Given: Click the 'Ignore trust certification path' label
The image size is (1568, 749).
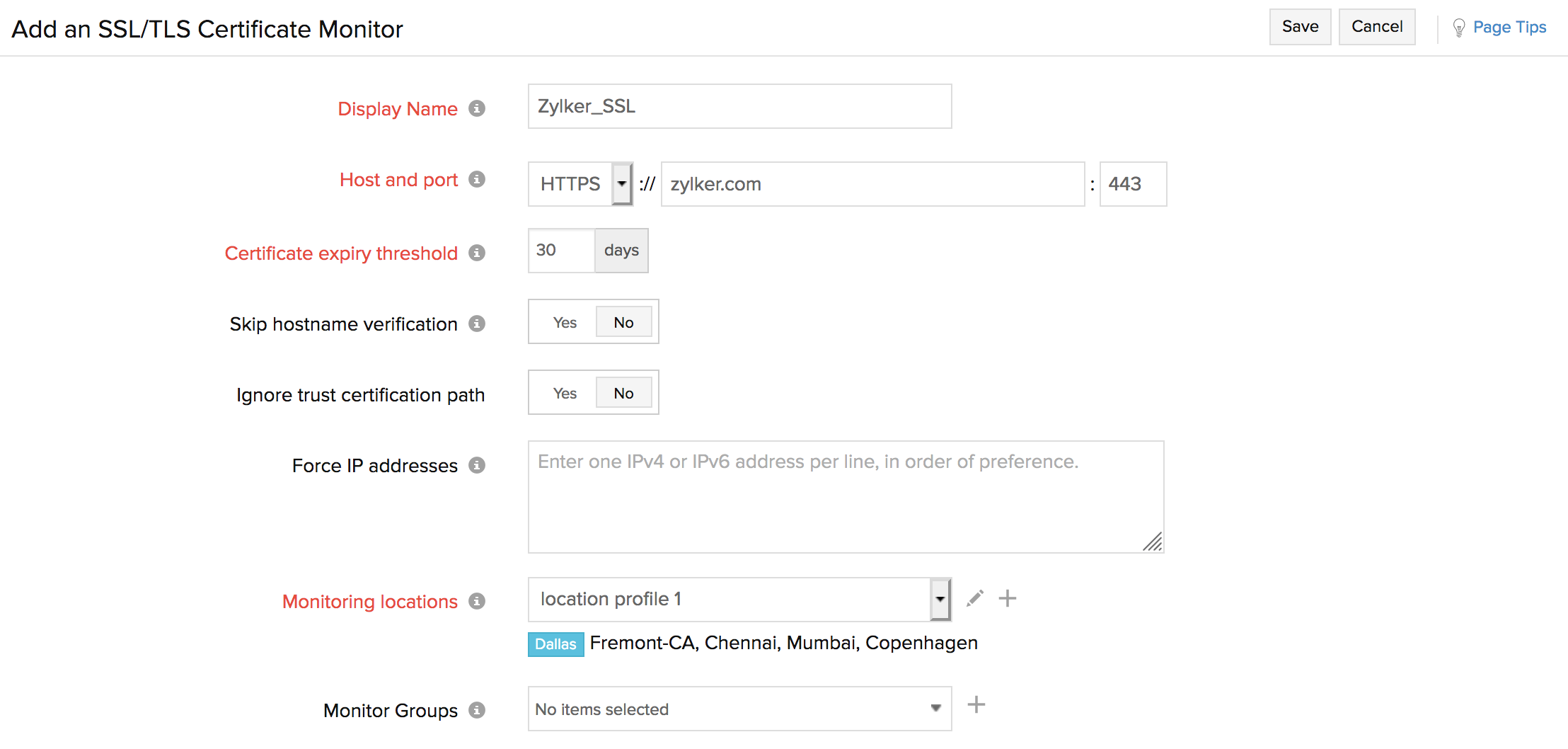Looking at the screenshot, I should tap(360, 395).
